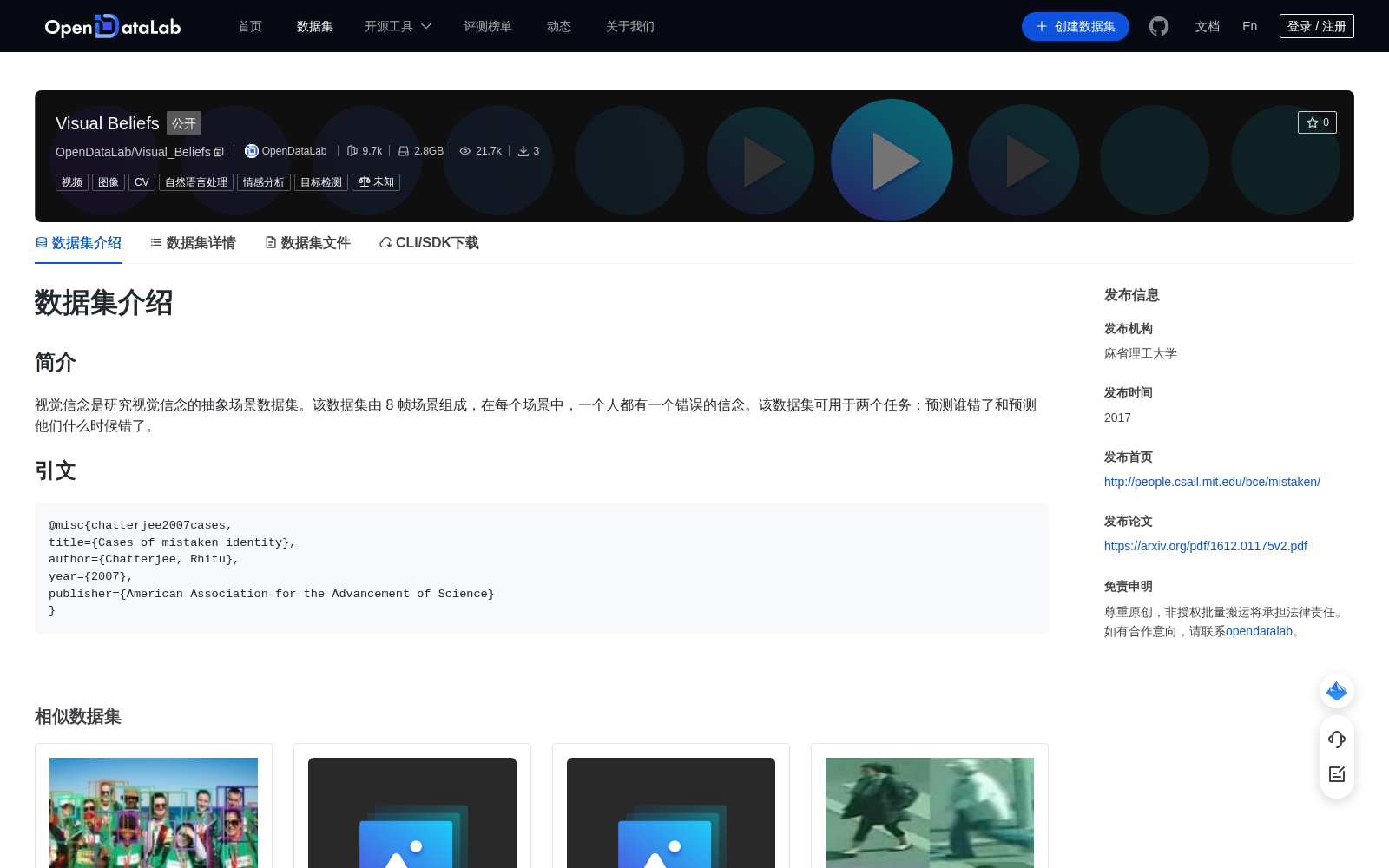Switch to the CLI/SDK下载 tab
The image size is (1389, 868).
429,243
